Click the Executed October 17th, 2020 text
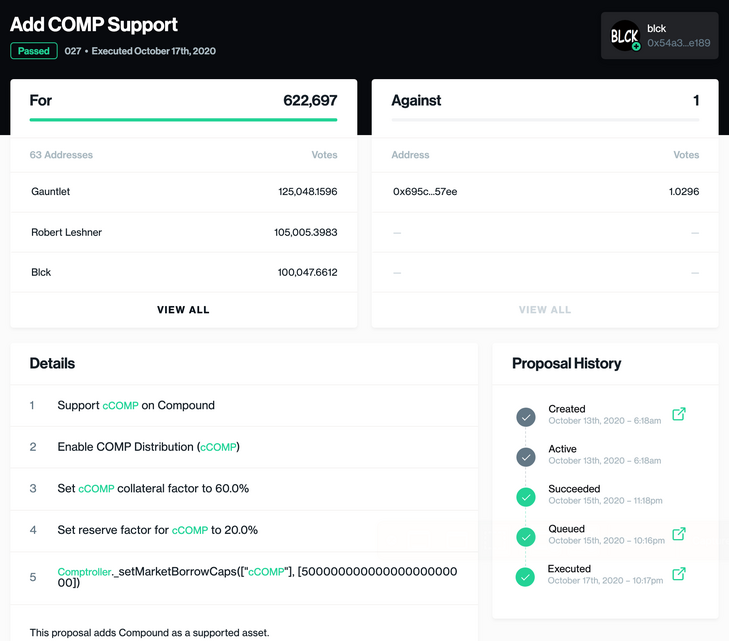The width and height of the screenshot is (729, 641). [x=153, y=51]
